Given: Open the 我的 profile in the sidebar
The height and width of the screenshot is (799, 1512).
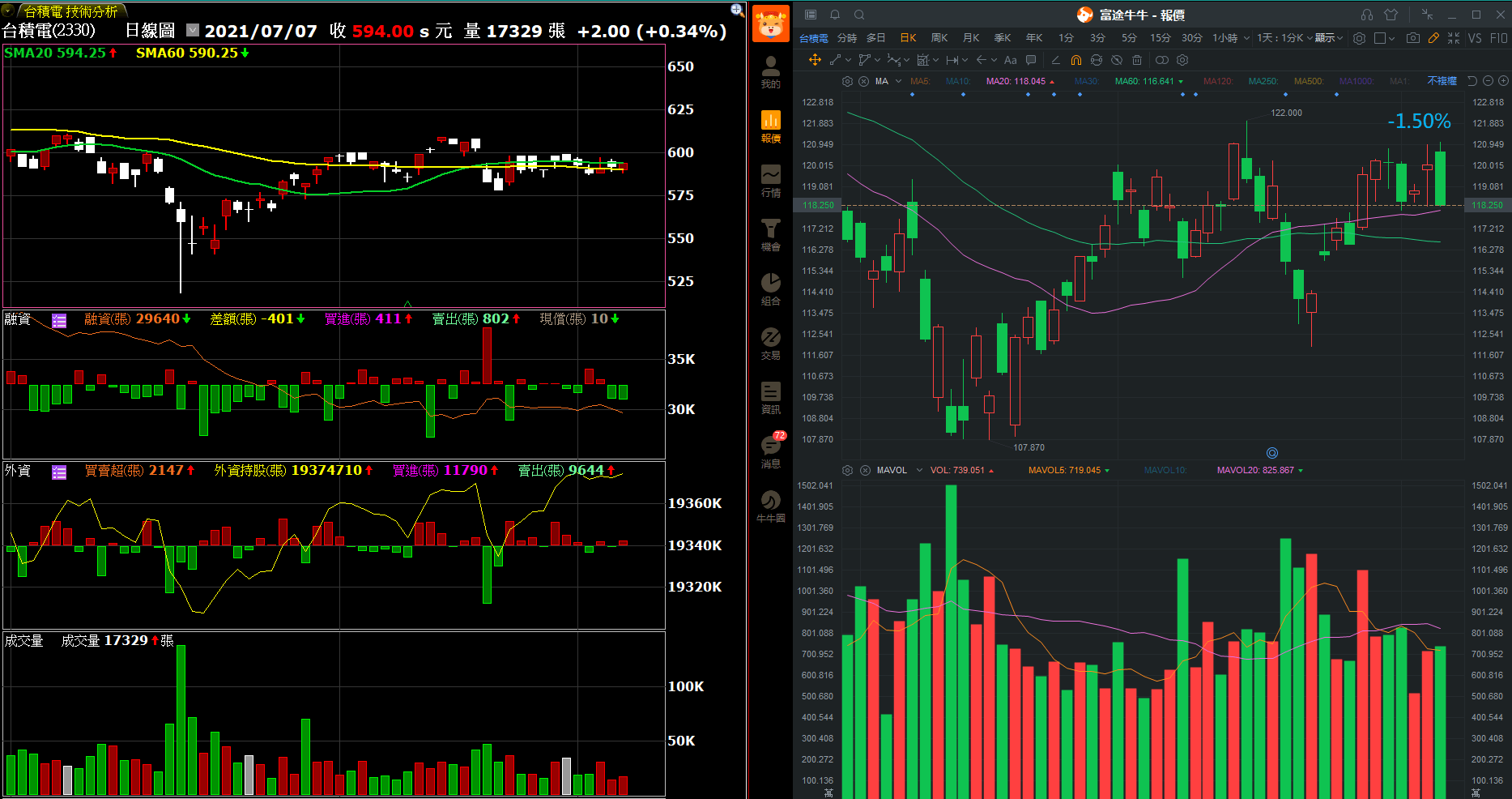Looking at the screenshot, I should pyautogui.click(x=771, y=72).
